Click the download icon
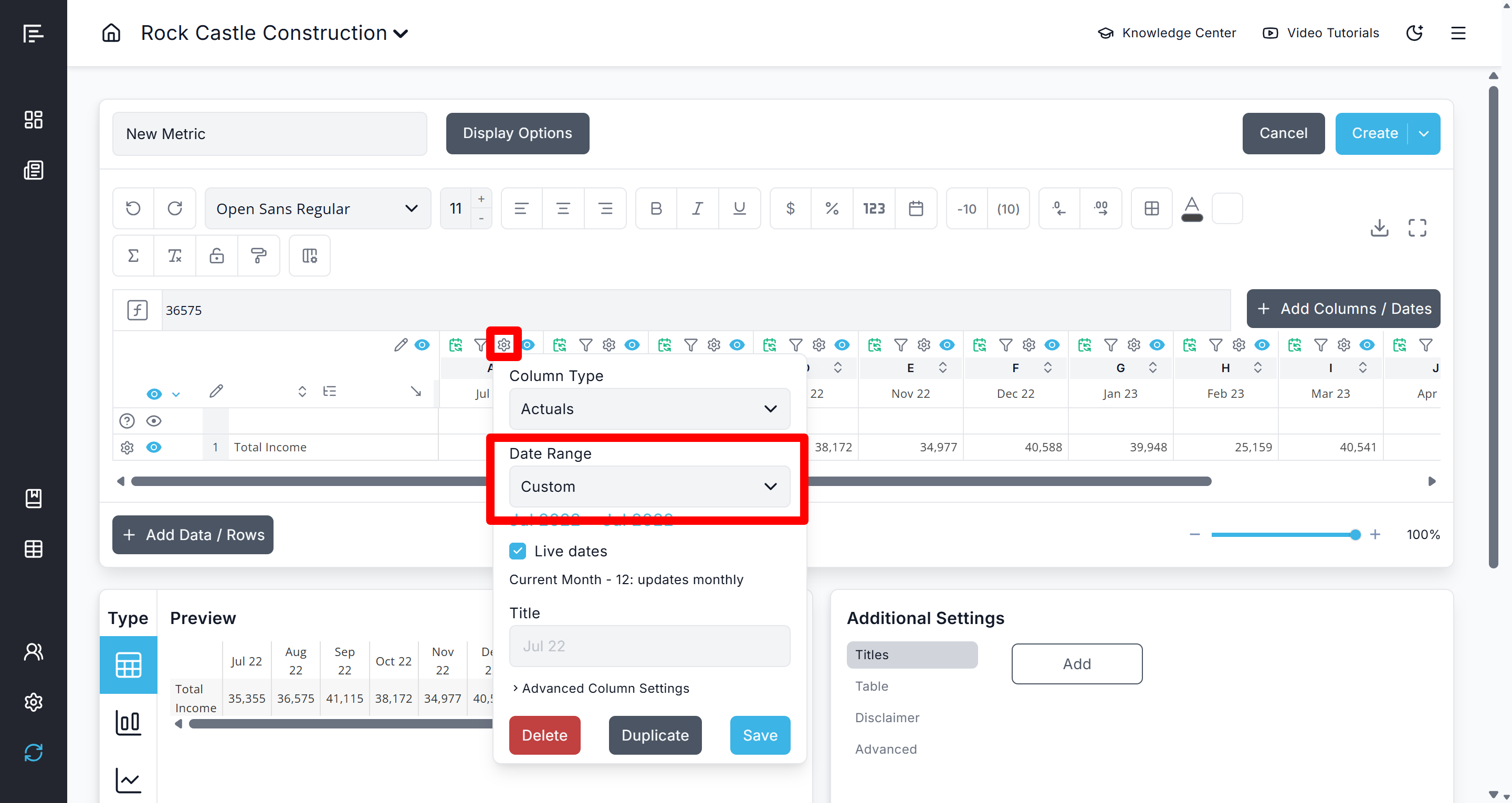 point(1379,227)
